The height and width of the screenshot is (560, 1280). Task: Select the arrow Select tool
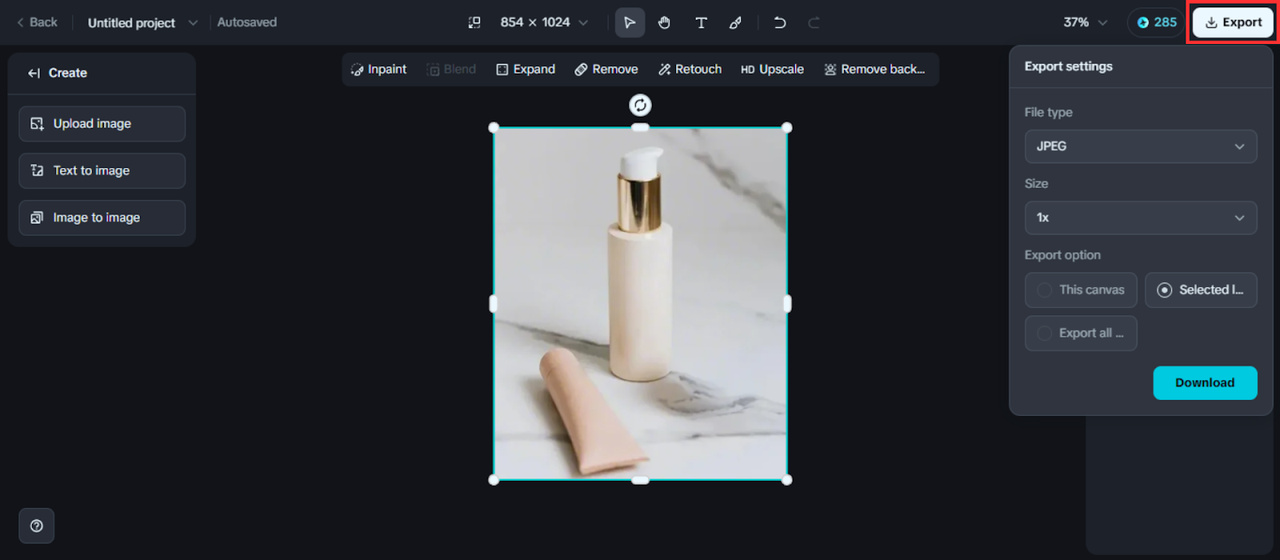click(630, 22)
